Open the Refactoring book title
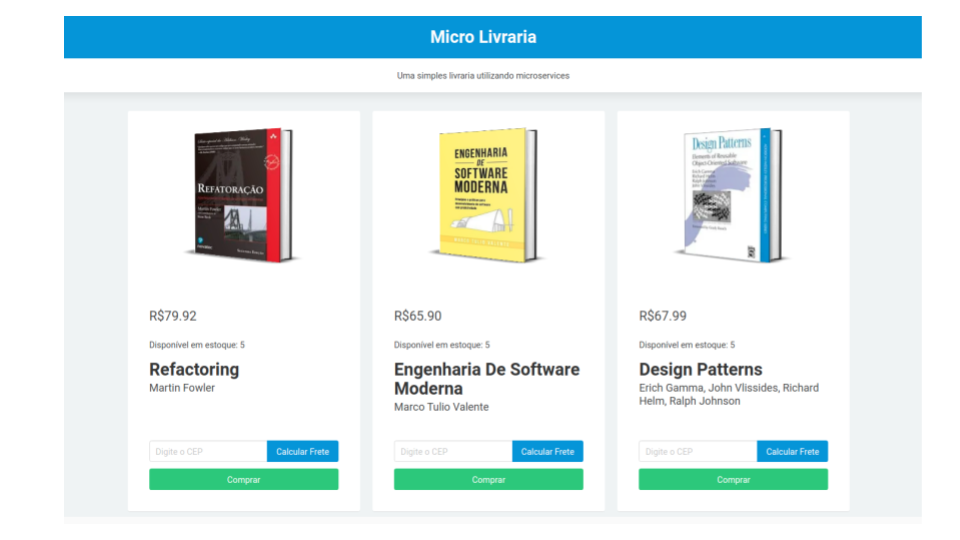 pos(194,369)
